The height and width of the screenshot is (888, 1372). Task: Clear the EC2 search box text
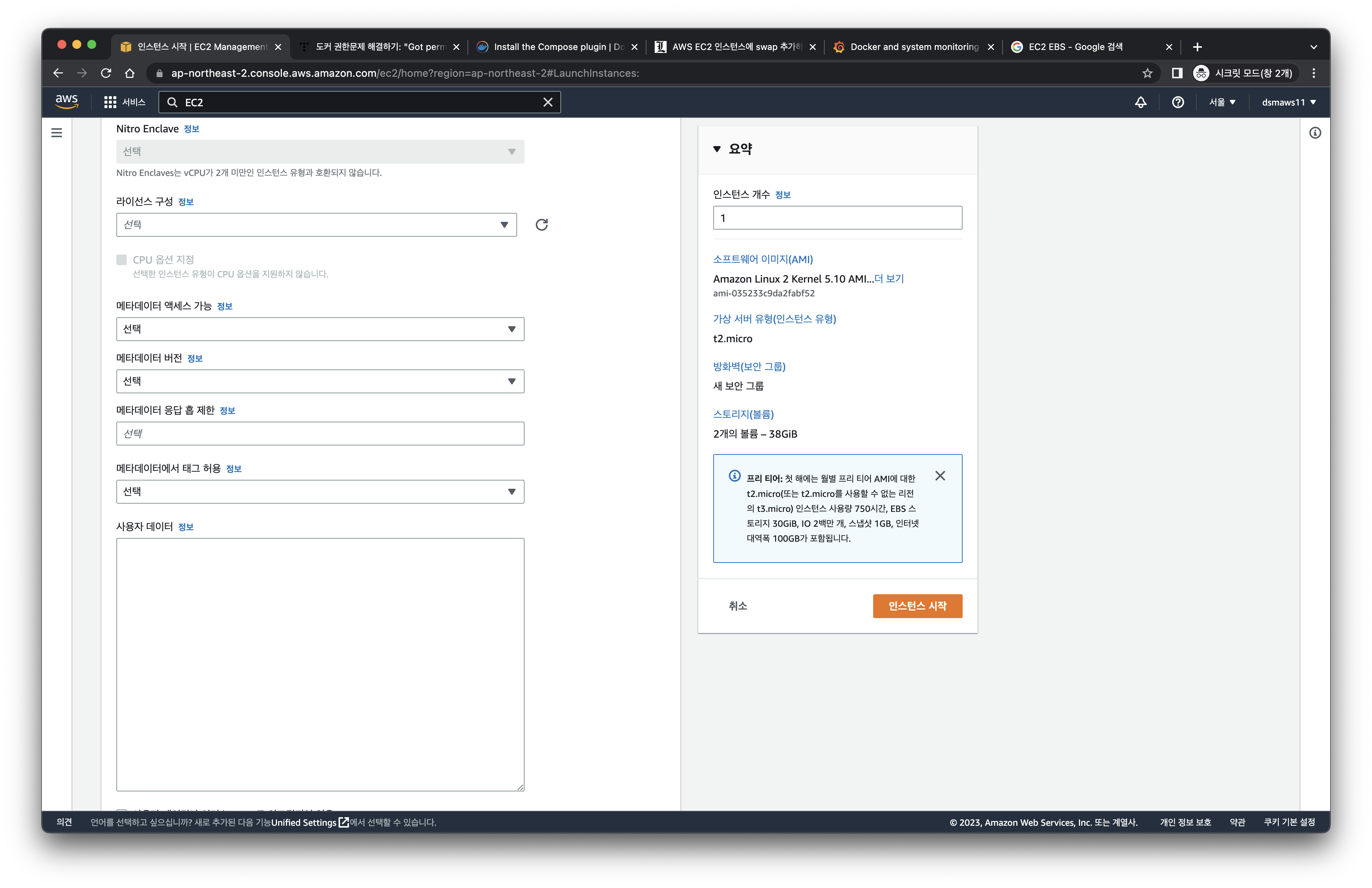click(548, 102)
